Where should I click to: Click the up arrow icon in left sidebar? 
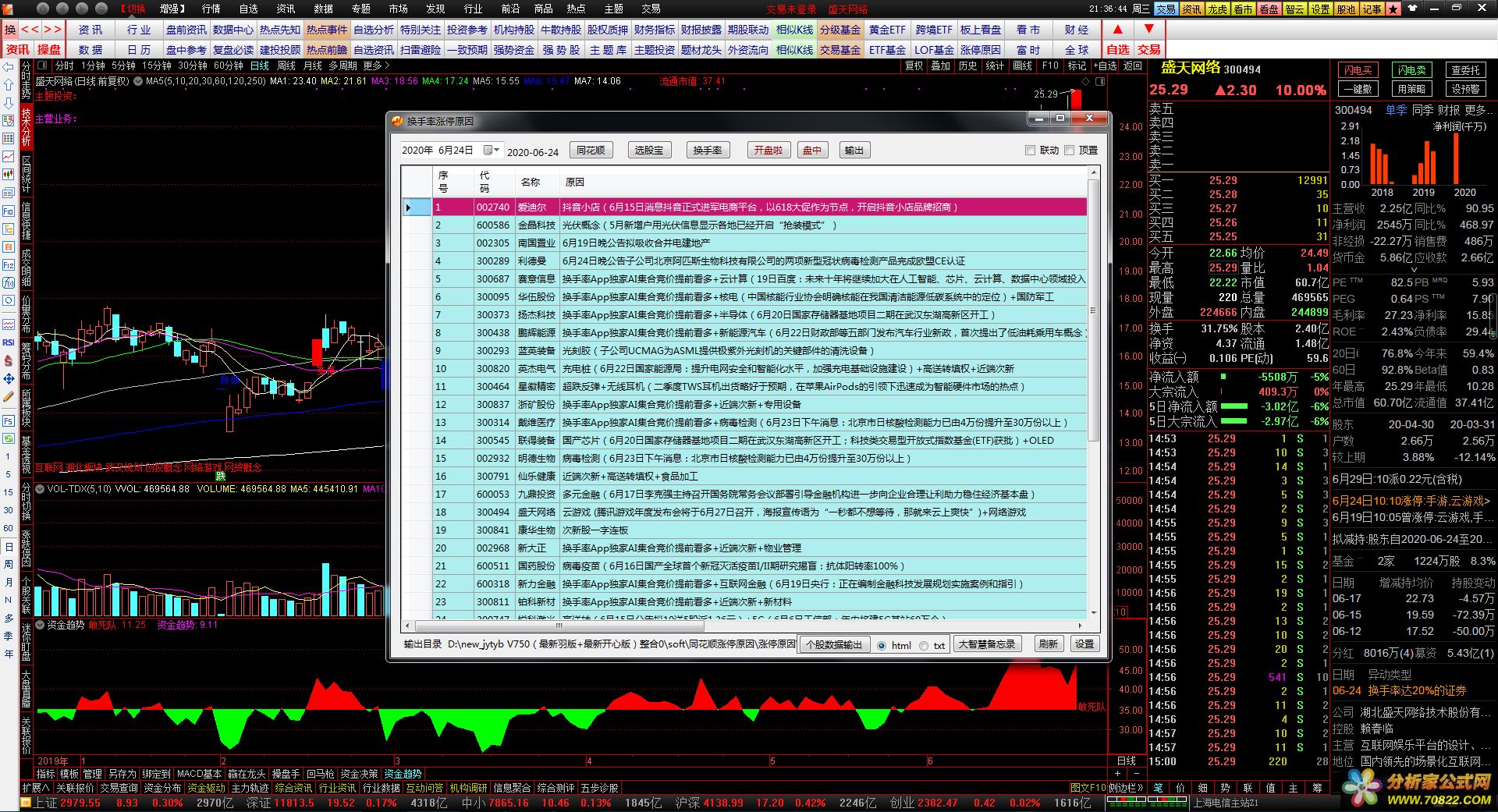click(x=9, y=85)
